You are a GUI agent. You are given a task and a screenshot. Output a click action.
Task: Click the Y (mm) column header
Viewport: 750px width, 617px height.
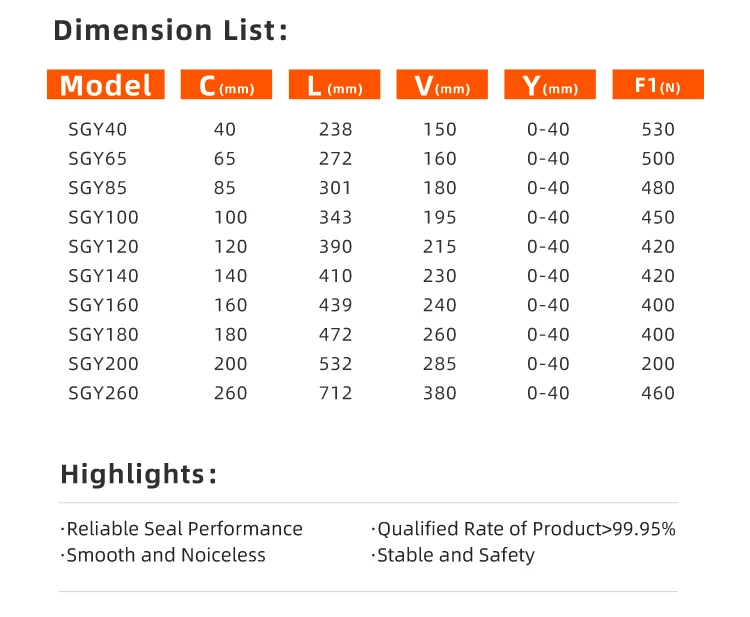point(550,85)
